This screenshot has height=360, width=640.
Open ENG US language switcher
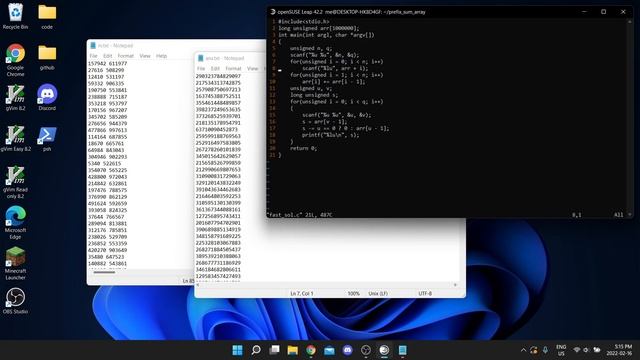coord(561,350)
